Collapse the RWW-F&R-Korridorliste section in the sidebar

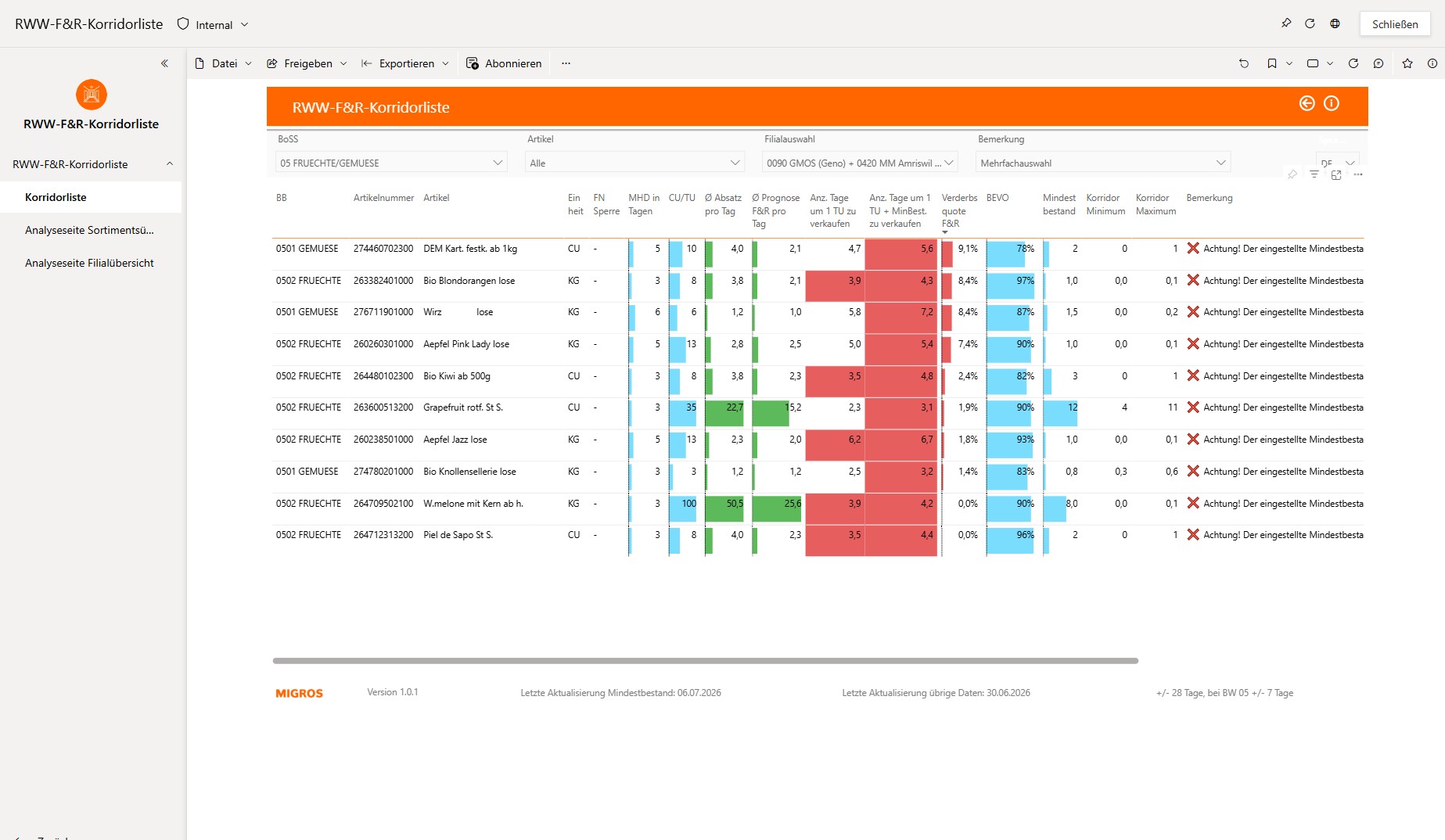pos(170,163)
